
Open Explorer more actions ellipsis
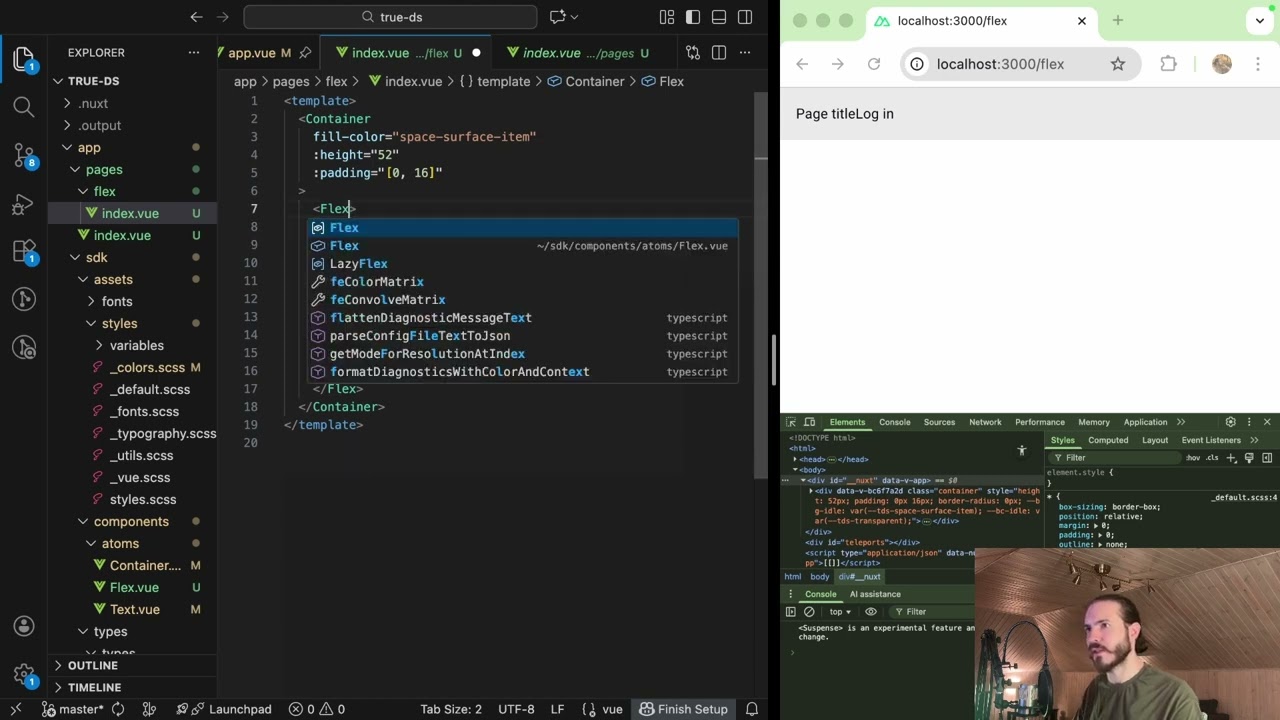pyautogui.click(x=194, y=53)
